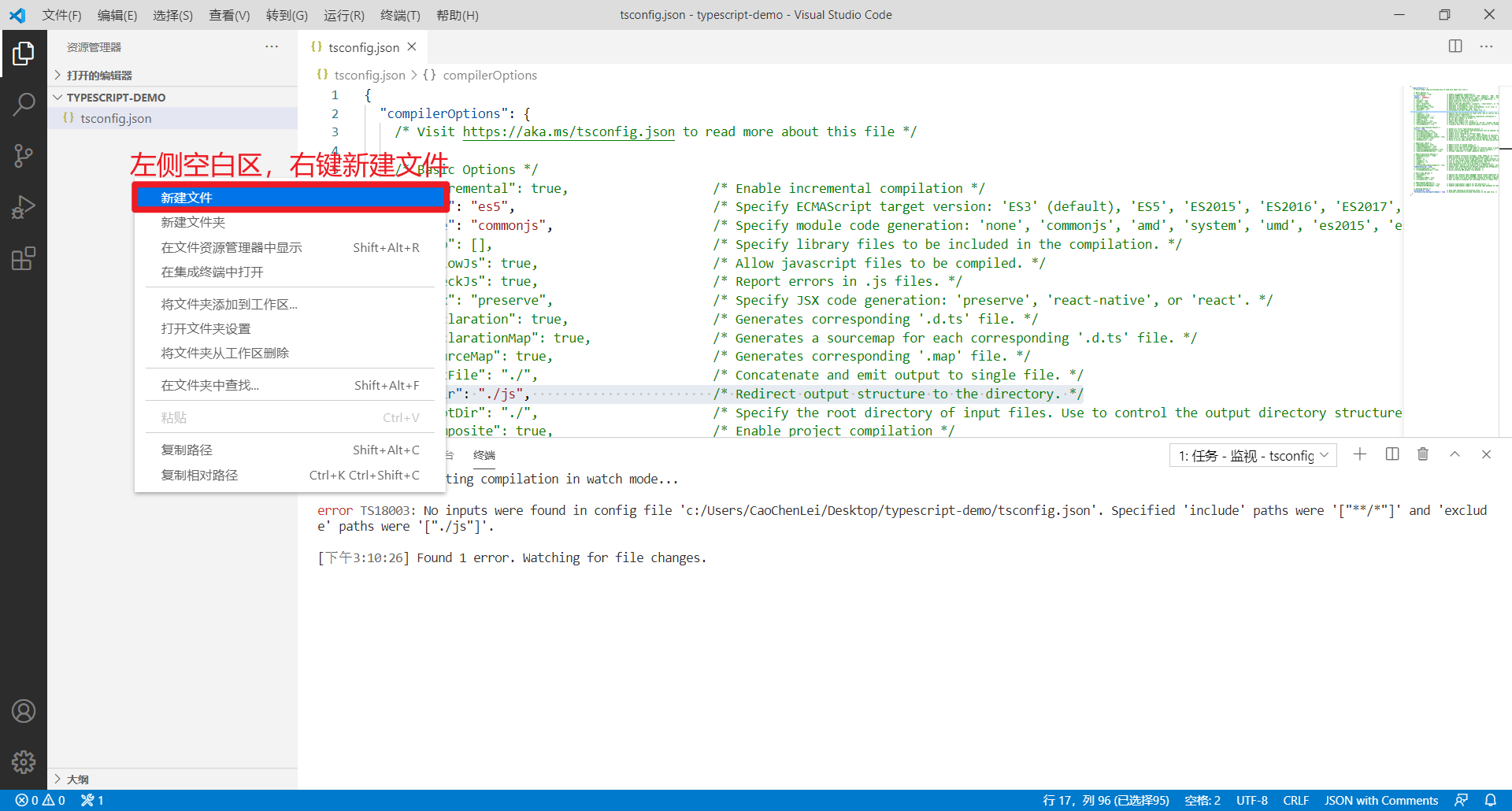Click the explorer panel more actions ellipsis
Image resolution: width=1512 pixels, height=811 pixels.
(272, 46)
